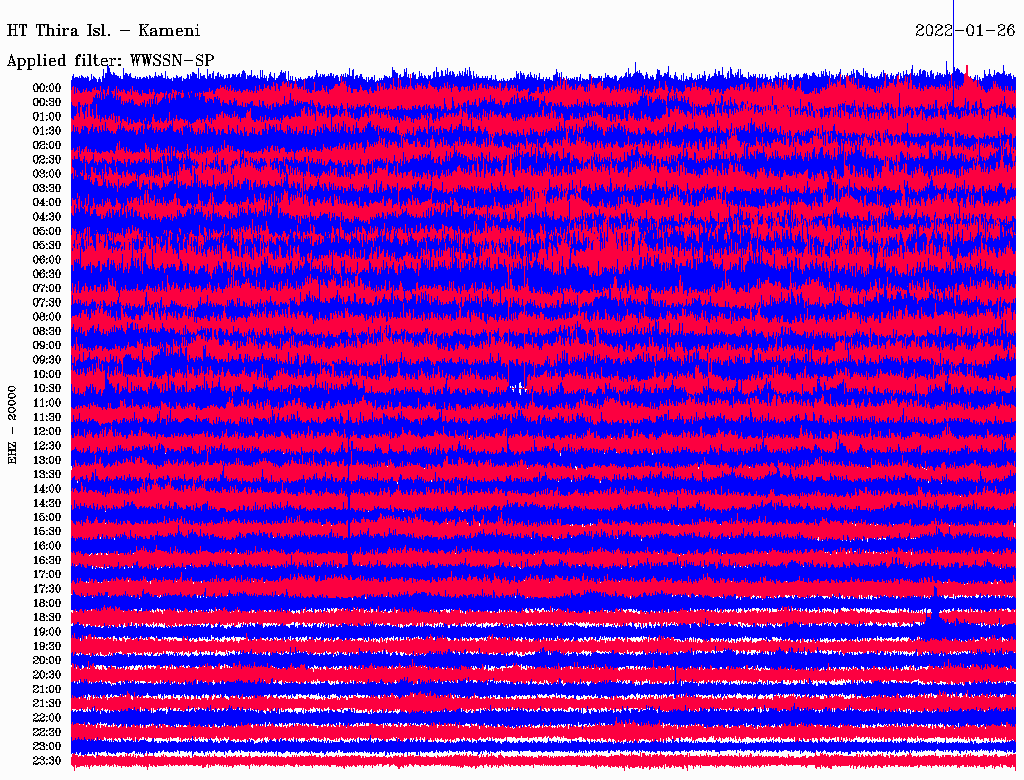Select the 14:00 time label
Screen dimensions: 1024x780
point(47,489)
